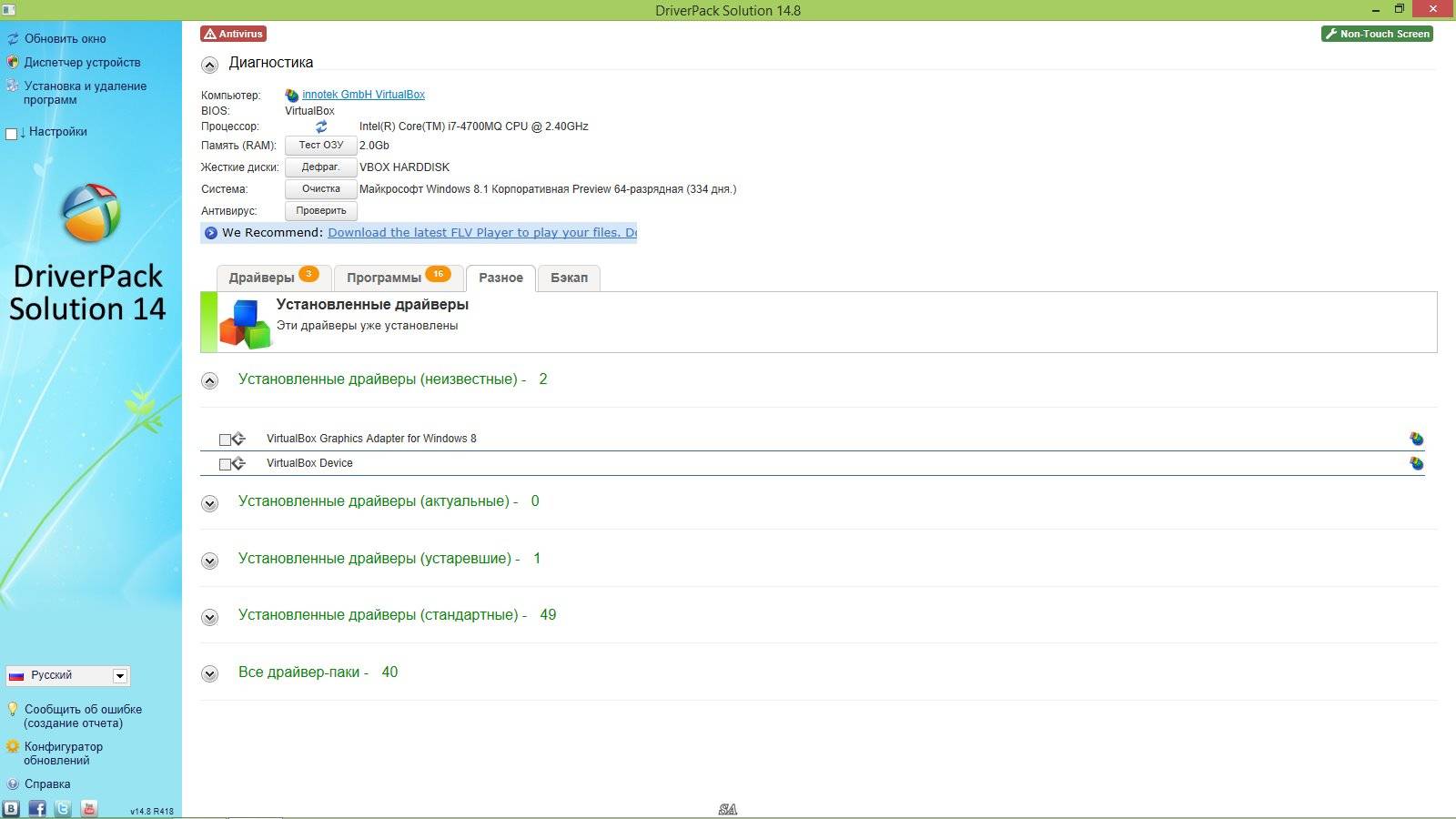
Task: Click VirtualBox Graphics Adapter for Windows 8 text
Action: pos(371,439)
